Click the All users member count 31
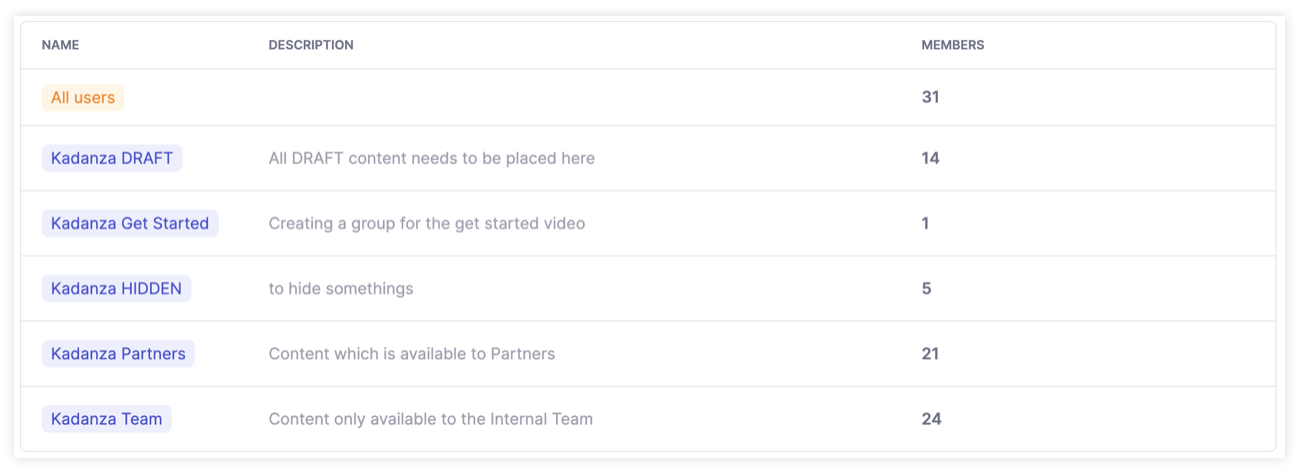This screenshot has height=476, width=1304. (930, 98)
